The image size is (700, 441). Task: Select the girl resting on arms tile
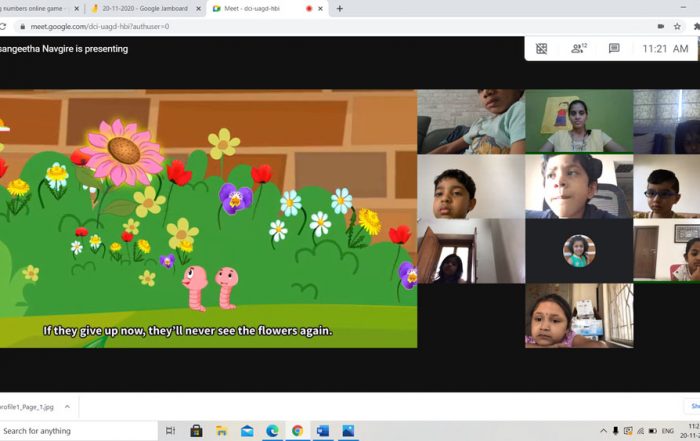point(579,316)
